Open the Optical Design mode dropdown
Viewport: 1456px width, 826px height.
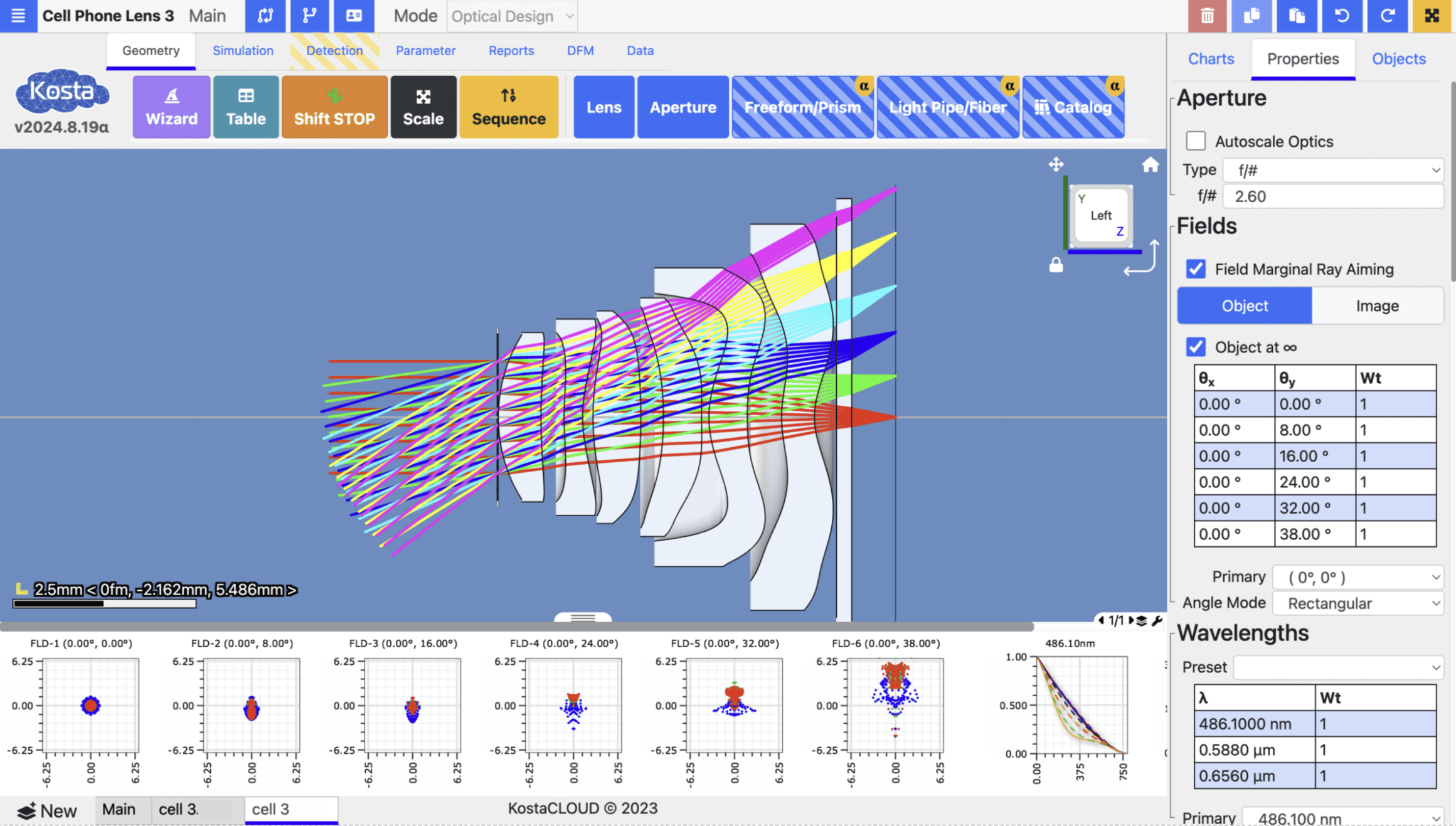[512, 16]
